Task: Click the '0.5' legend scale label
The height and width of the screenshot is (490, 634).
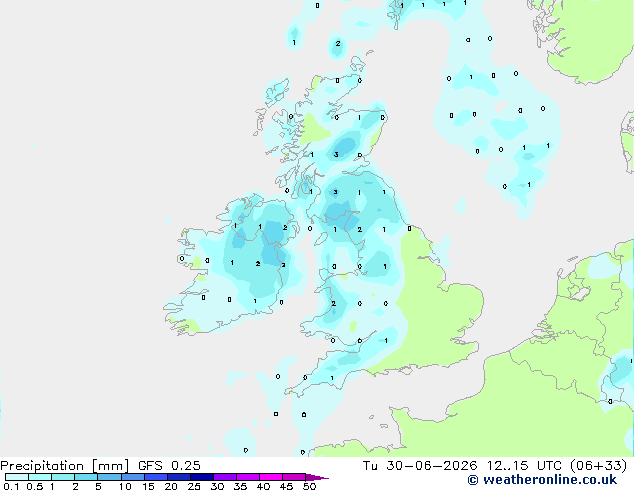Action: pyautogui.click(x=35, y=486)
